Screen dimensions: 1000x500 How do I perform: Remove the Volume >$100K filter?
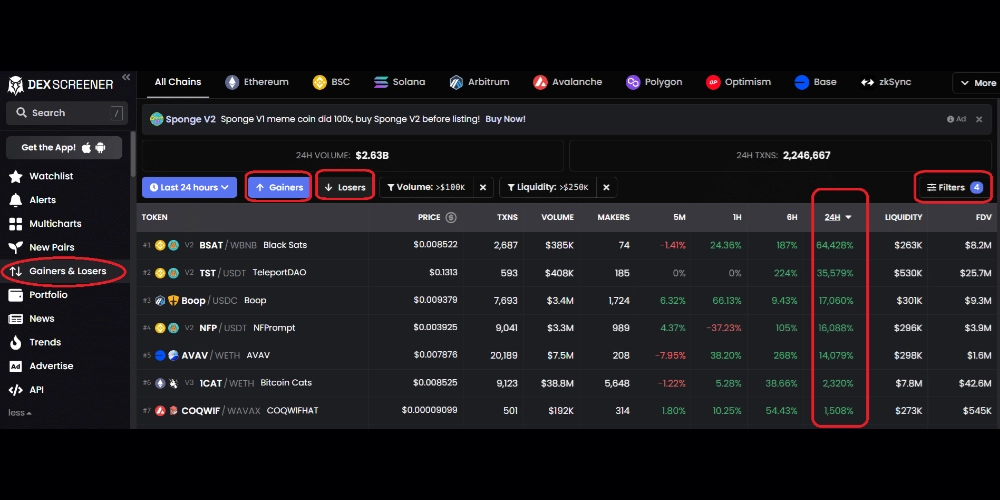[x=483, y=188]
